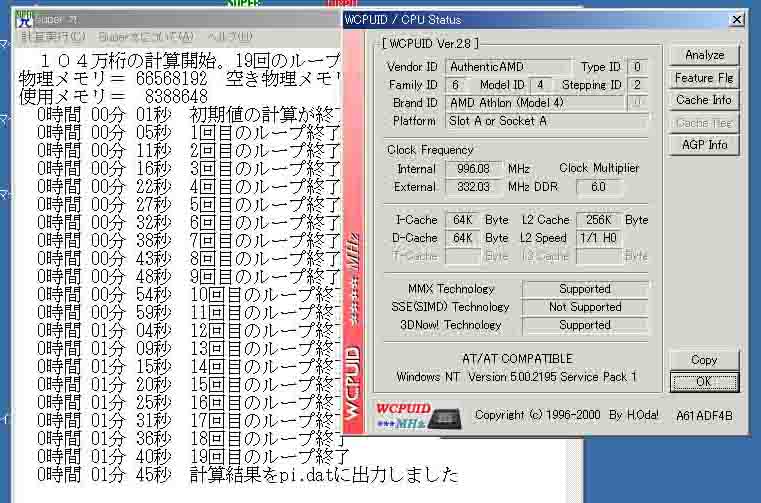761x503 pixels.
Task: Close the WCPUID / CPU Status window
Action: (737, 19)
